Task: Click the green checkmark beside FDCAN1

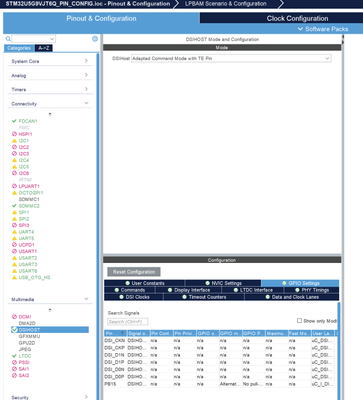Action: coord(14,121)
